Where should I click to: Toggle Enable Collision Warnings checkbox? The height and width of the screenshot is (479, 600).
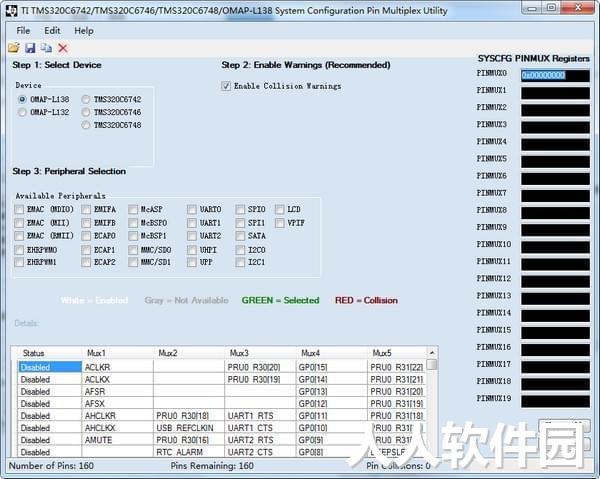(x=226, y=86)
